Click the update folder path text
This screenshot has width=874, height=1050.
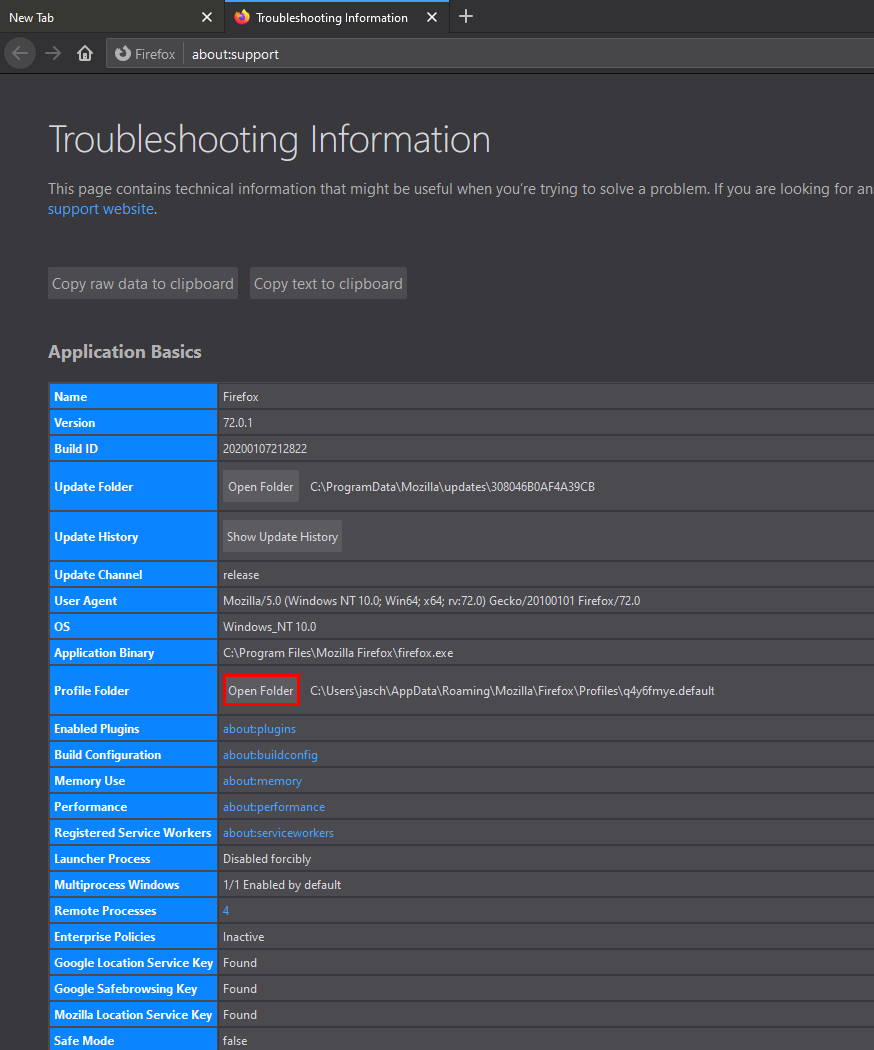pyautogui.click(x=452, y=487)
